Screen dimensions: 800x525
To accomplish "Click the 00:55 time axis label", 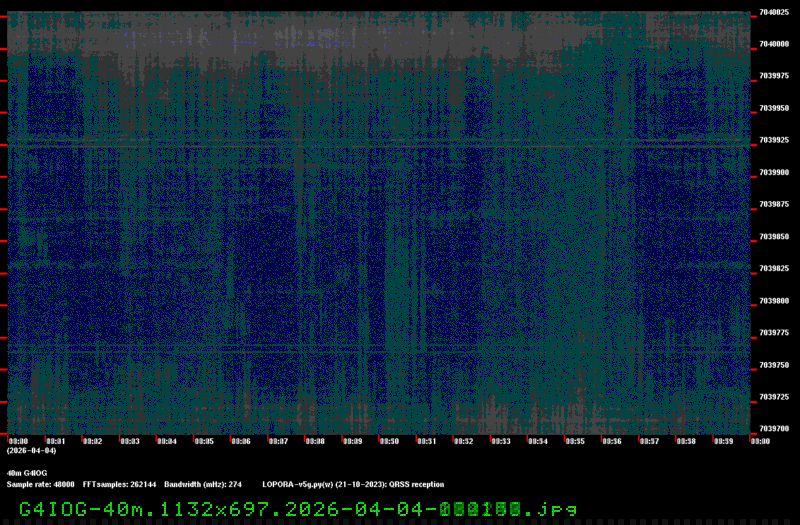I will (575, 441).
